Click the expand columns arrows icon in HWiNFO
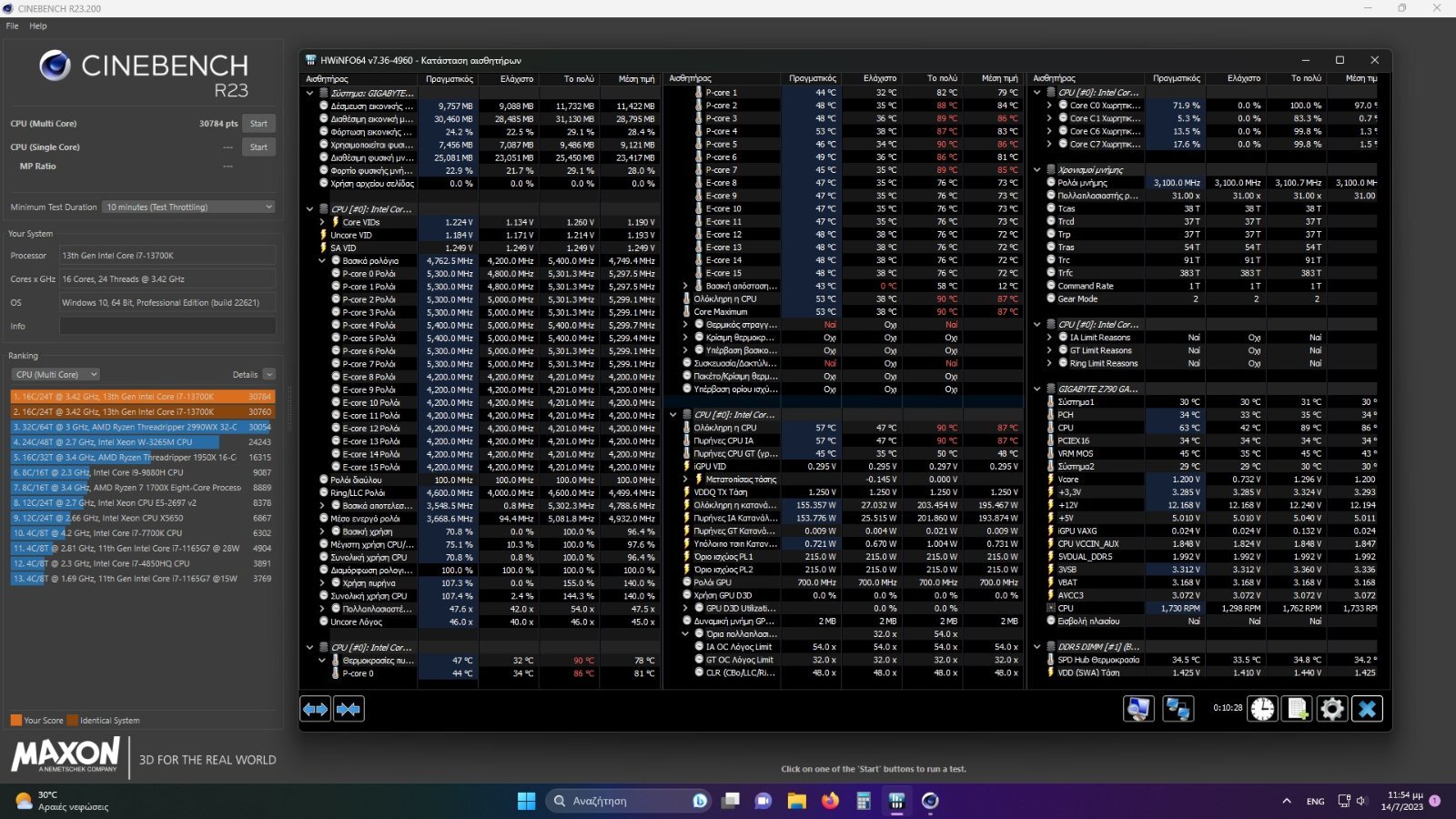Image resolution: width=1456 pixels, height=819 pixels. [x=316, y=709]
